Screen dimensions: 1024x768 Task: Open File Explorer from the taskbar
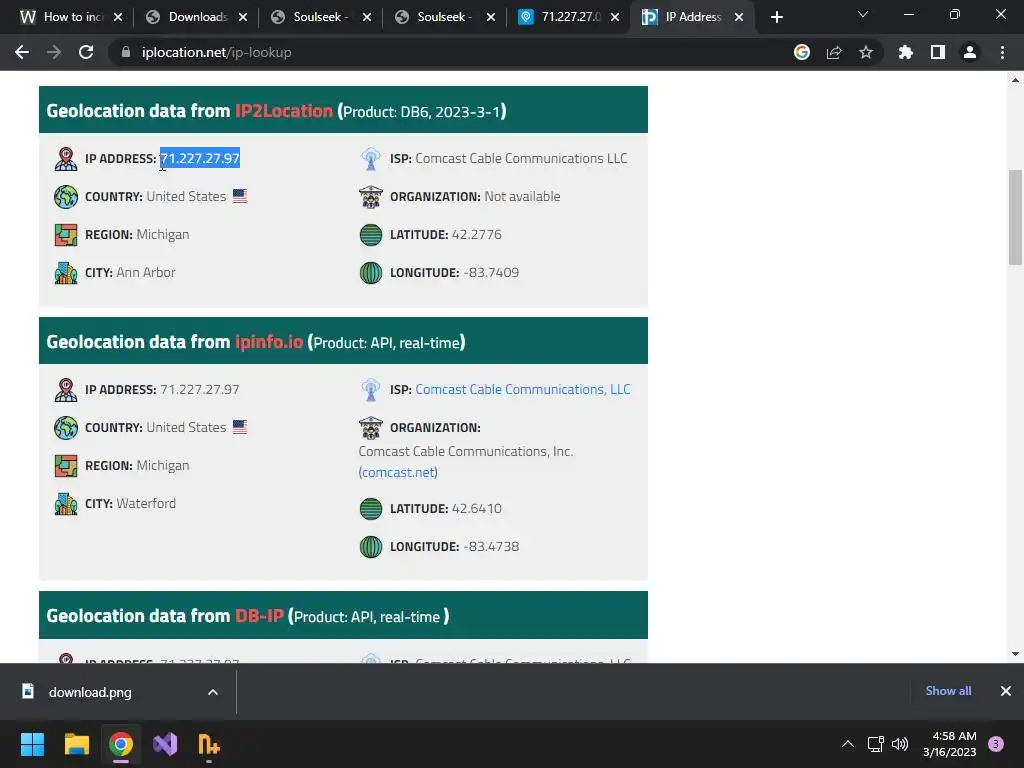76,744
